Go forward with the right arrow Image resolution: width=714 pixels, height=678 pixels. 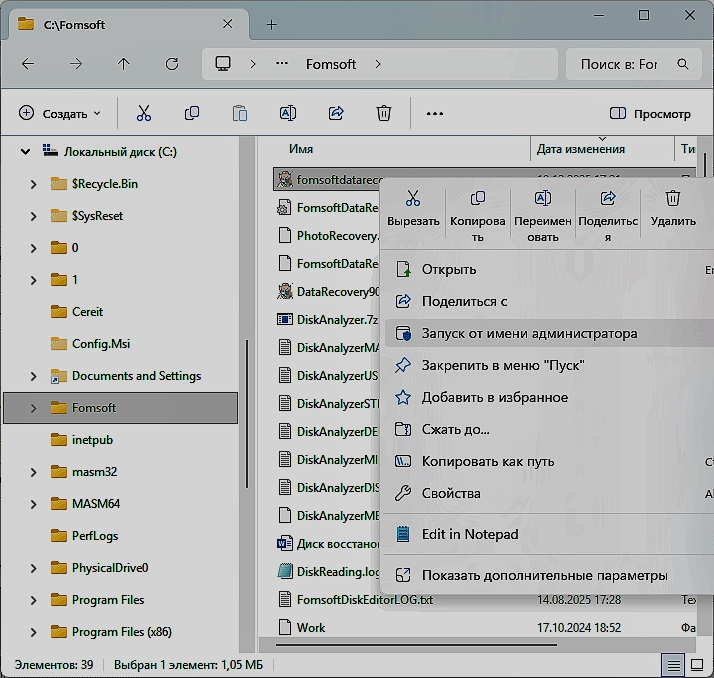tap(76, 64)
